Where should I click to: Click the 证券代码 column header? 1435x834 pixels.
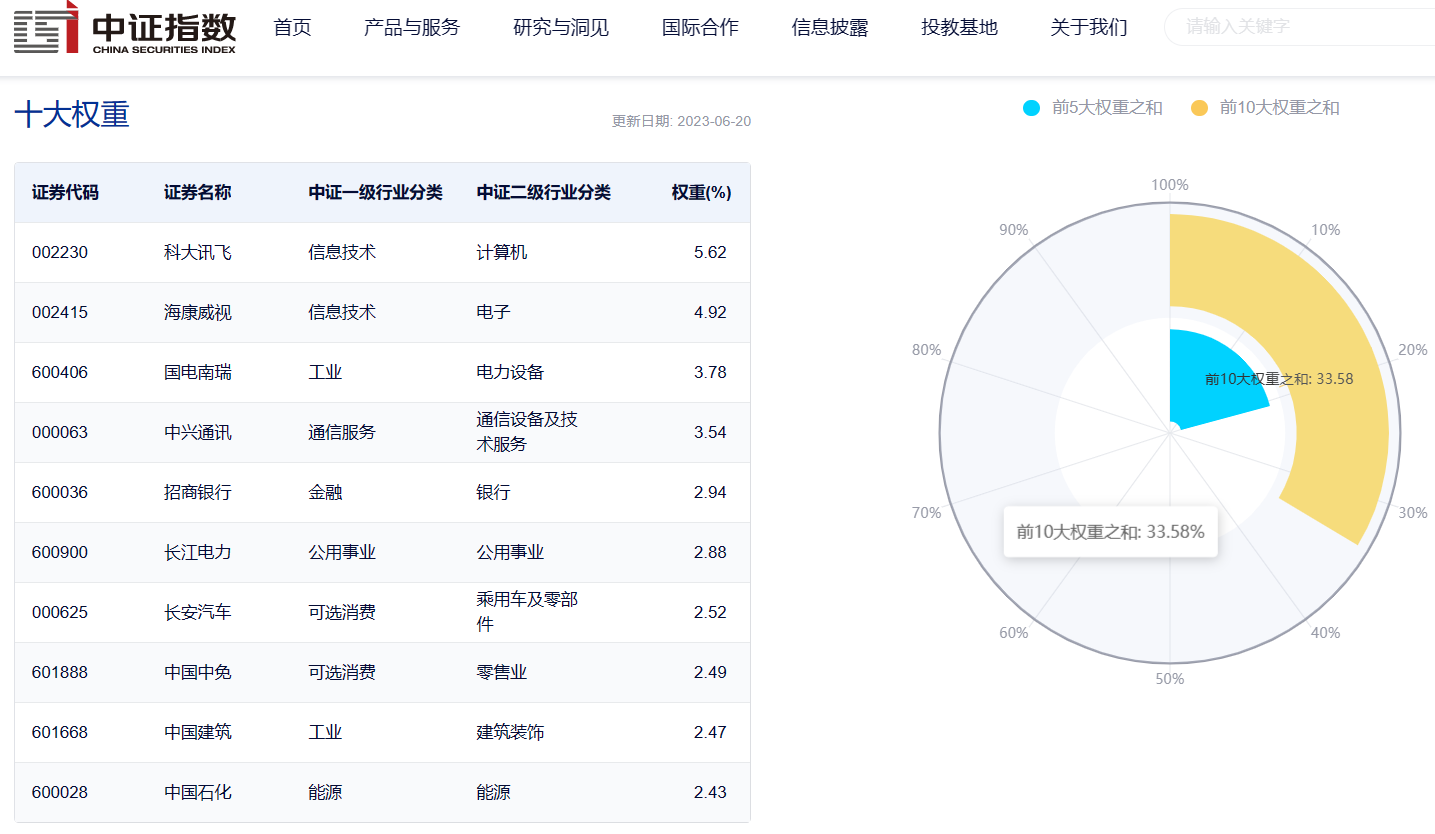pyautogui.click(x=65, y=193)
